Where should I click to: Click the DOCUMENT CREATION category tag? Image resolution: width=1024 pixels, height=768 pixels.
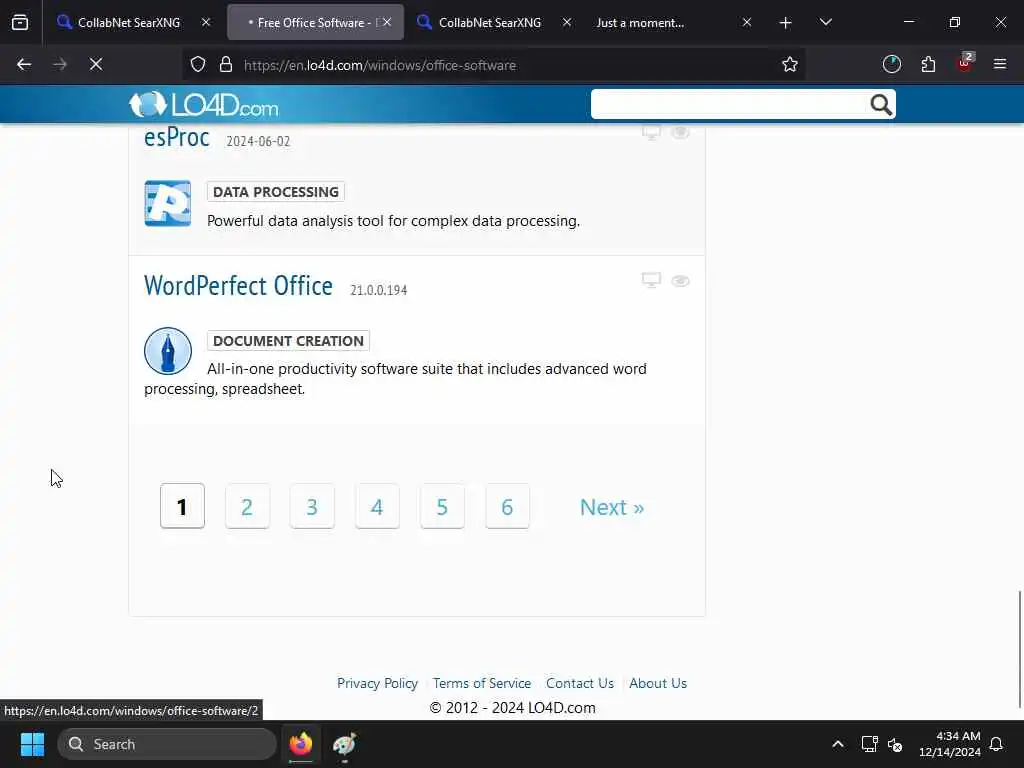pyautogui.click(x=288, y=341)
